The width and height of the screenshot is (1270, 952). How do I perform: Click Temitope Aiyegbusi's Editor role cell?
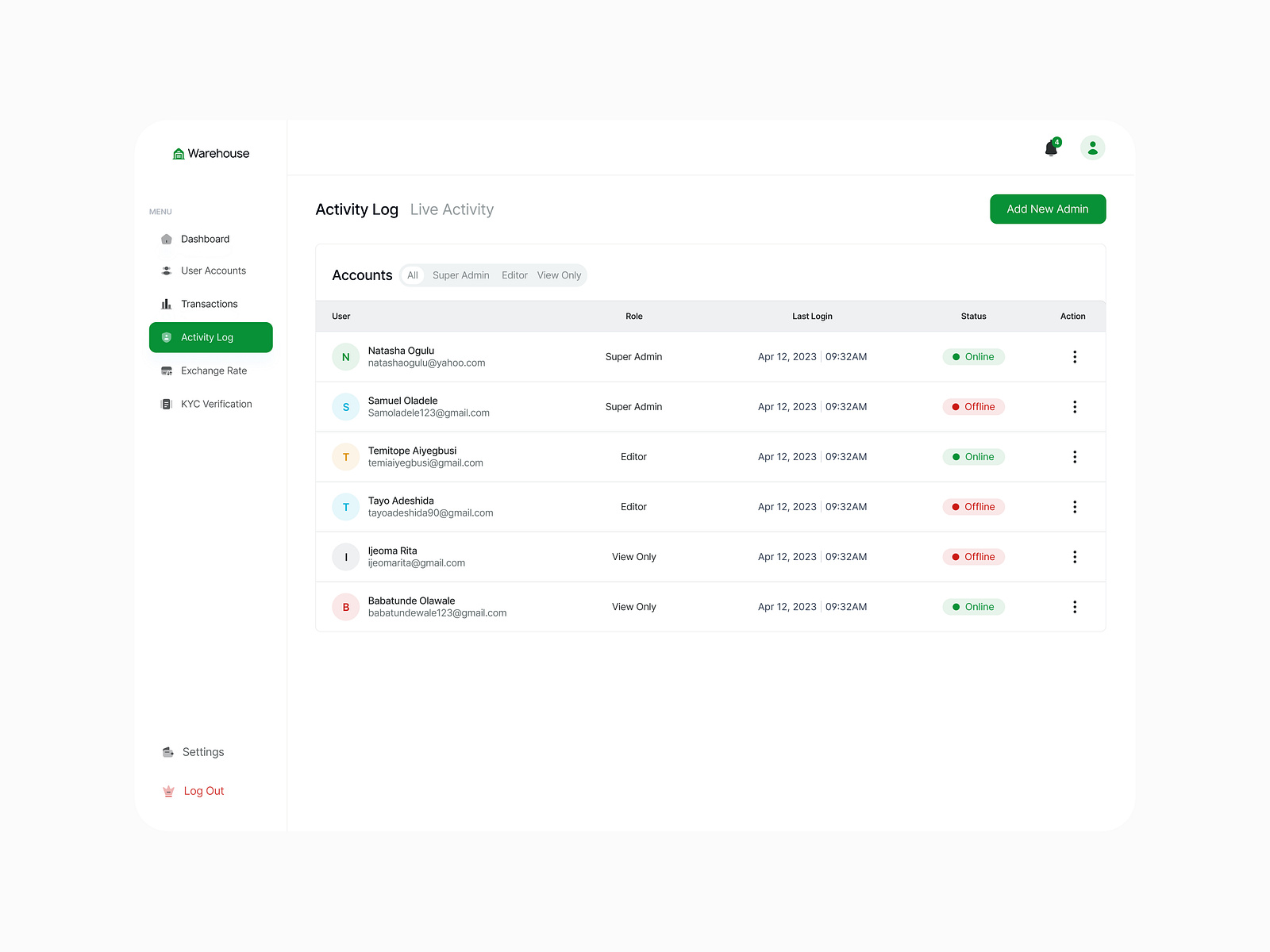634,457
